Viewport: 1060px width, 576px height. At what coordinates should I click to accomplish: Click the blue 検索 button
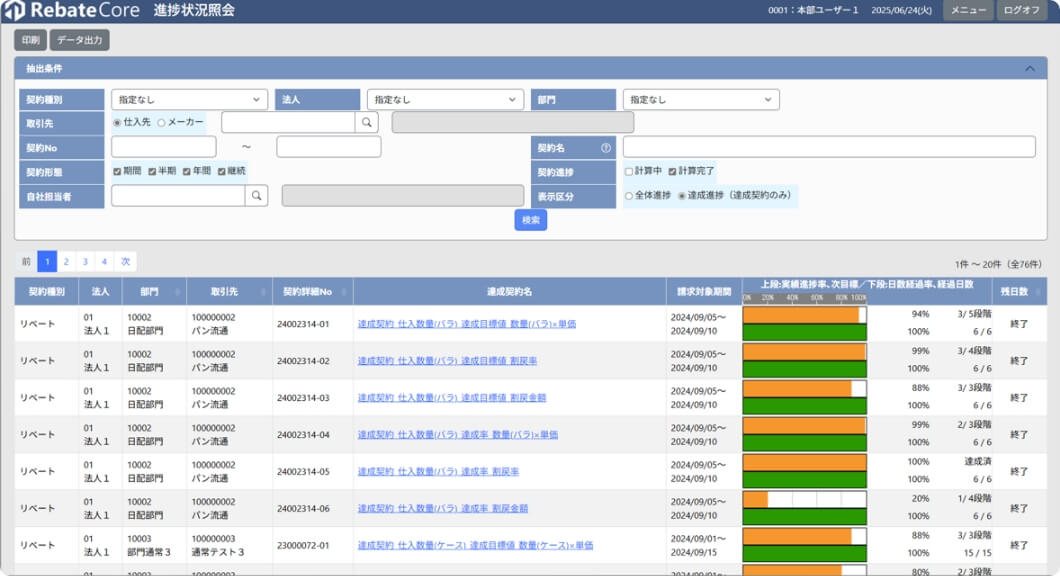(x=531, y=220)
